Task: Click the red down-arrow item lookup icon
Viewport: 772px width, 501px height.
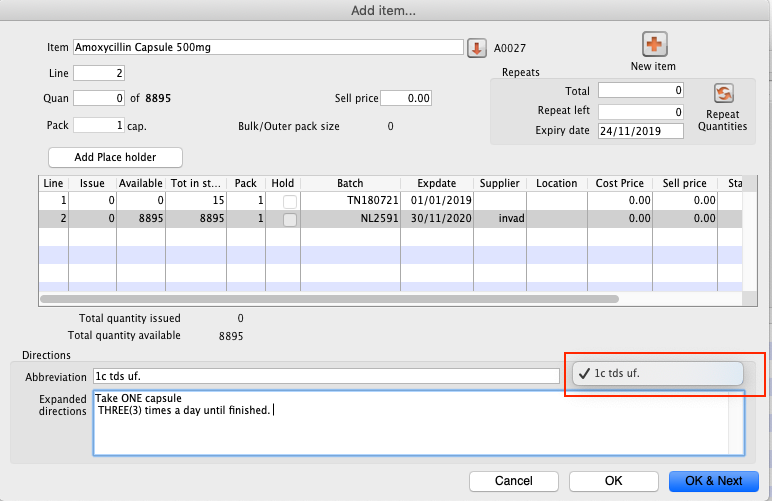Action: (x=476, y=47)
